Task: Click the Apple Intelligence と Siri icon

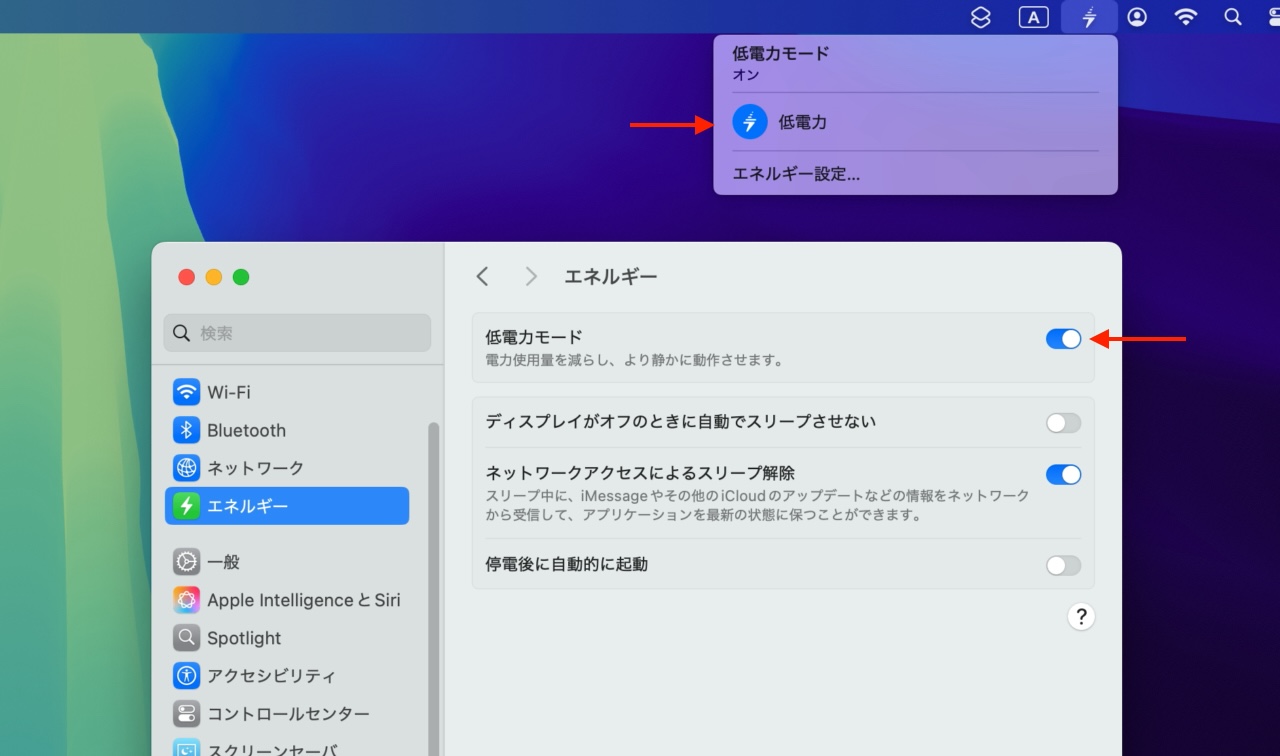Action: (x=186, y=600)
